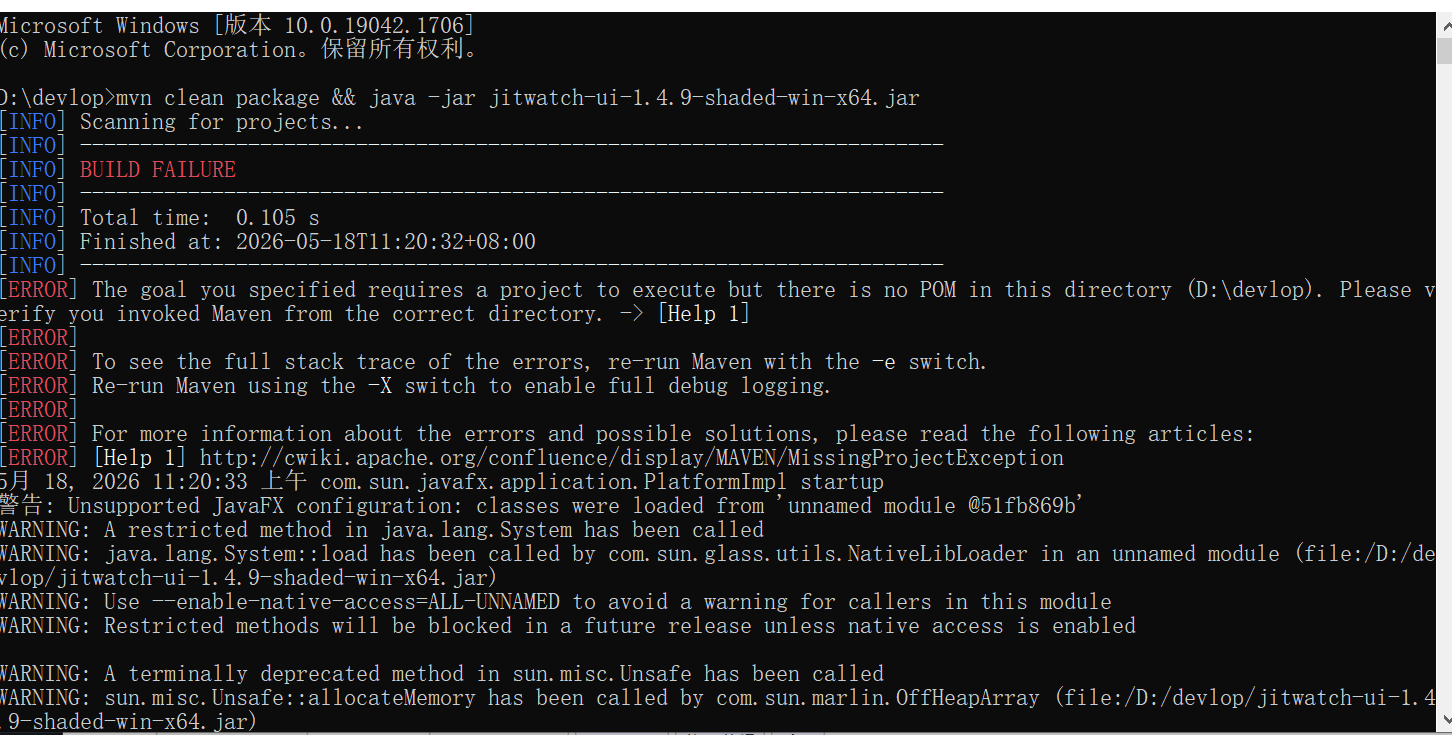
Task: Click the Microsoft Corporation copyright line
Action: 240,50
